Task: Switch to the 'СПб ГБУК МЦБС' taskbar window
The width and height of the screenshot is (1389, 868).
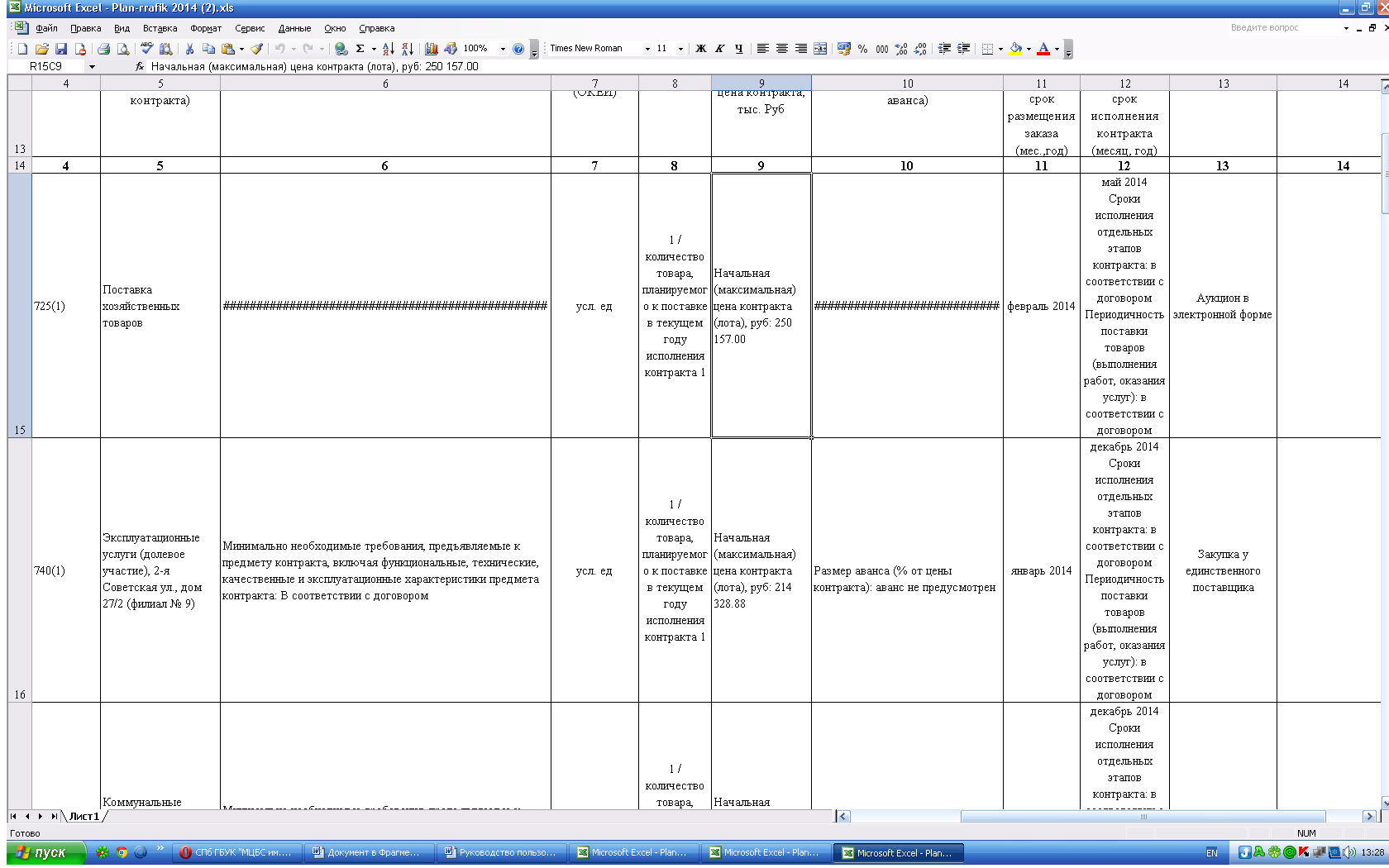Action: coord(236,852)
